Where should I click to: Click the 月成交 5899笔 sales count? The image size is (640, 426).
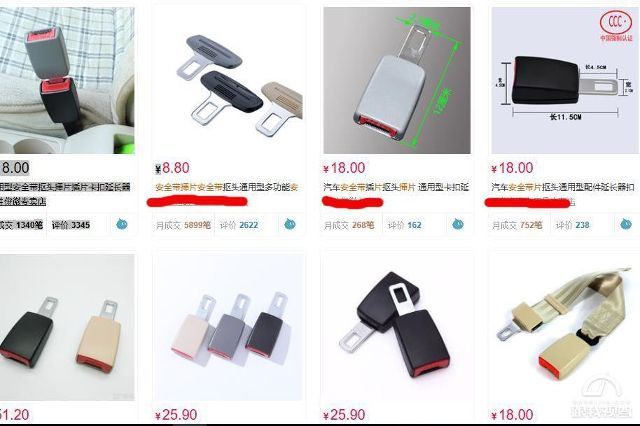(183, 225)
